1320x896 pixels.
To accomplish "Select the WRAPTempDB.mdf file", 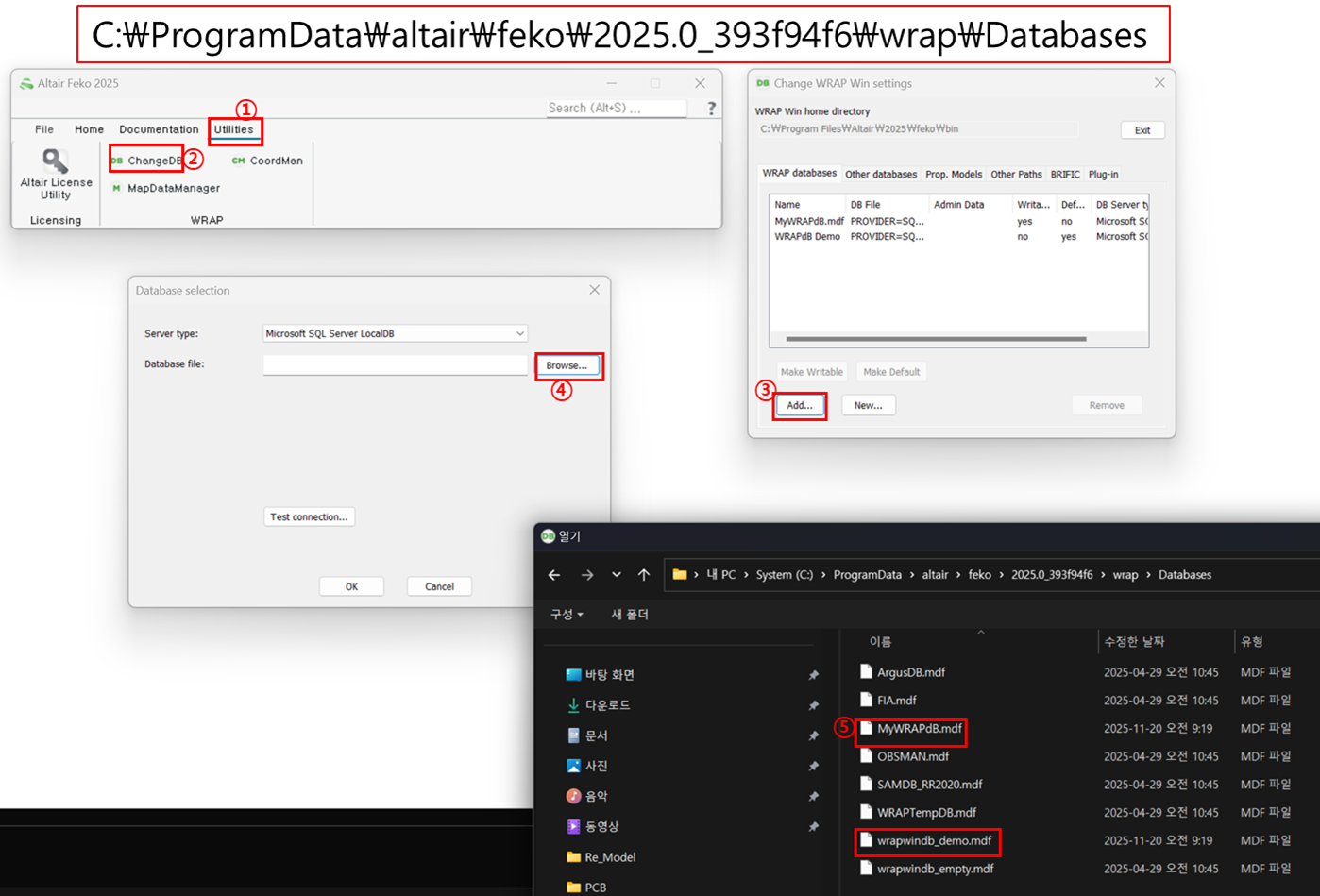I will (918, 813).
